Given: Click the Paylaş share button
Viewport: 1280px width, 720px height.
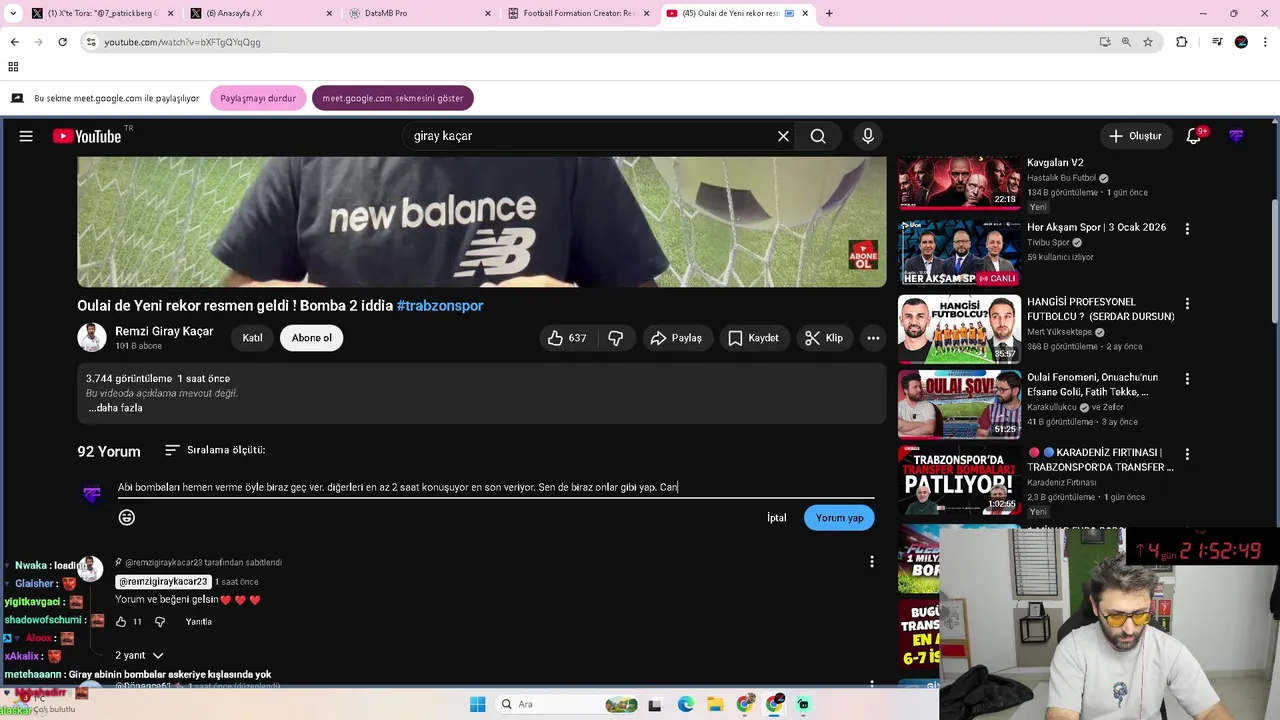Looking at the screenshot, I should [677, 338].
